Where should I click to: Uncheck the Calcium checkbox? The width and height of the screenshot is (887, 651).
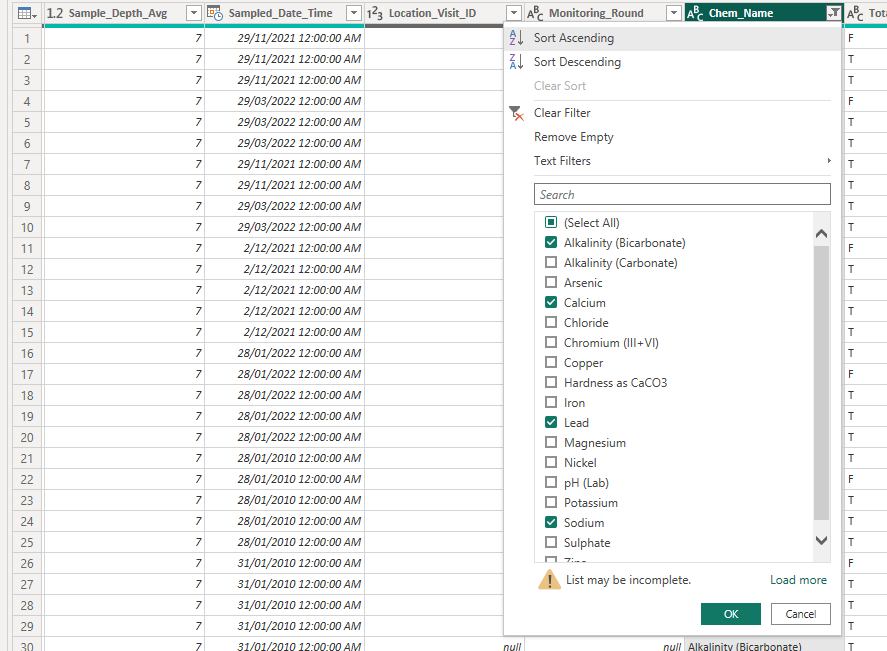coord(551,303)
